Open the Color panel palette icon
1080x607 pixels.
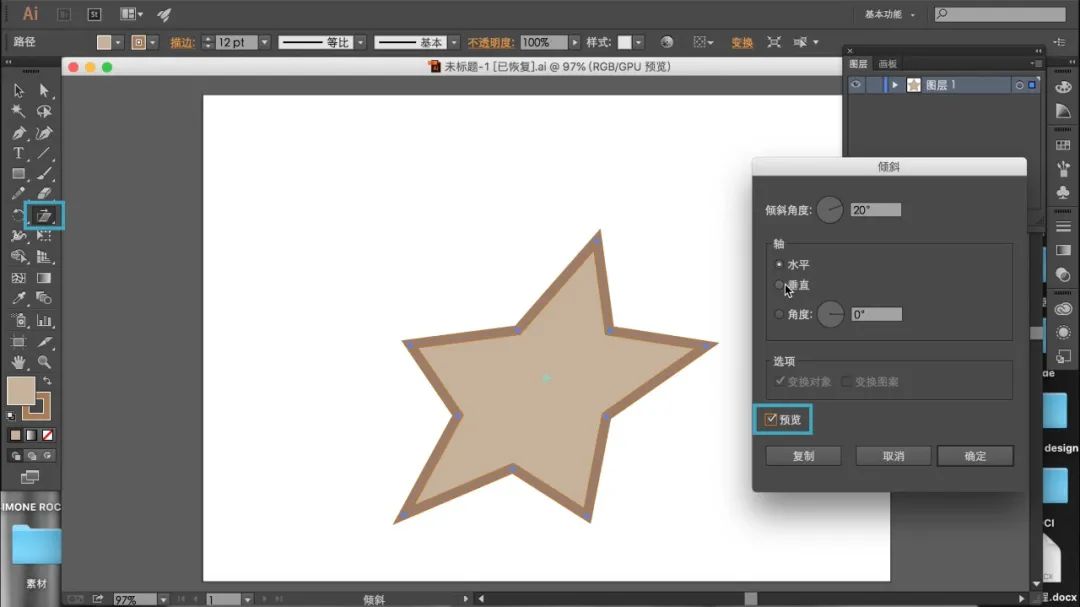(1063, 87)
